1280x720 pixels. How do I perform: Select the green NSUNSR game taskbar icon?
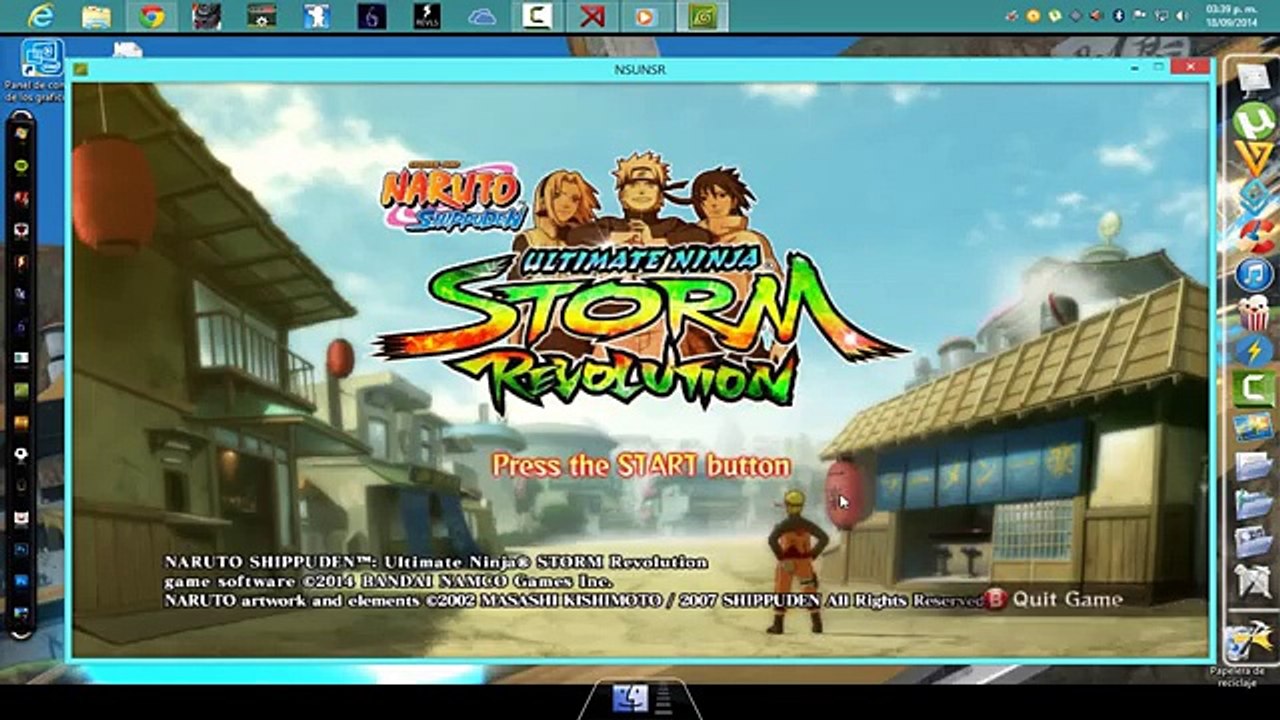click(x=702, y=16)
